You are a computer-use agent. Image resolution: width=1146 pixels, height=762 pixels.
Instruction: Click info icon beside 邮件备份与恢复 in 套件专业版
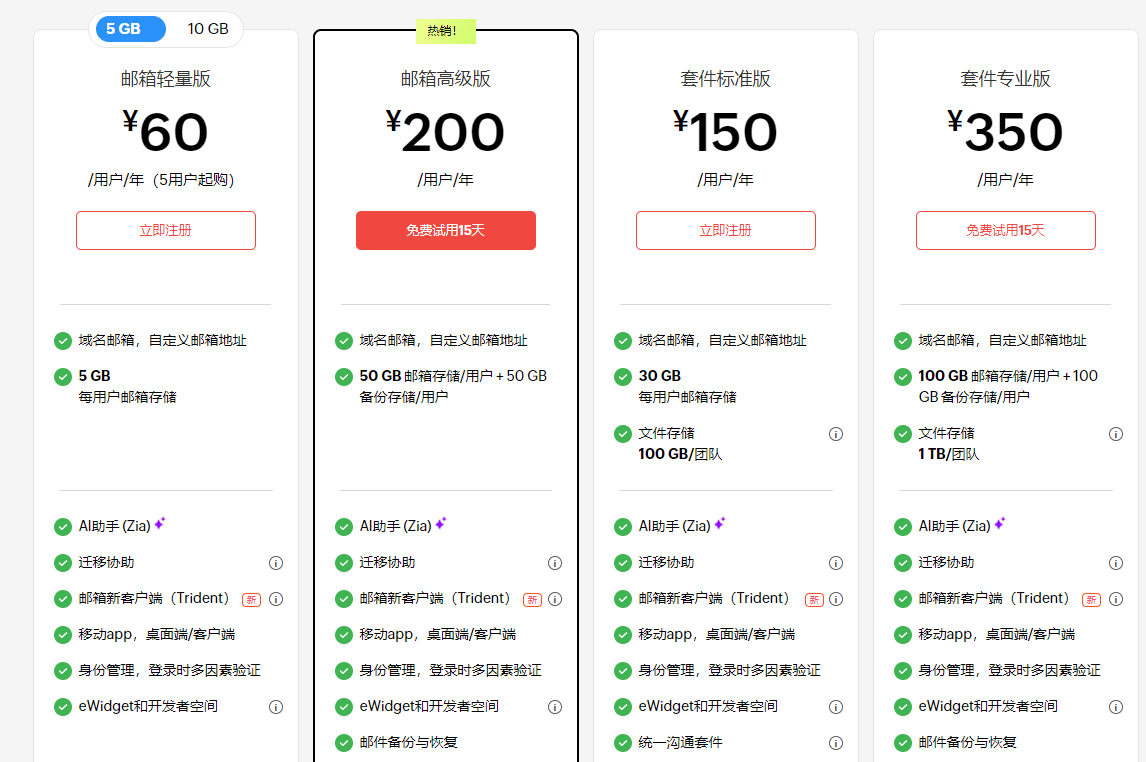tap(1115, 743)
